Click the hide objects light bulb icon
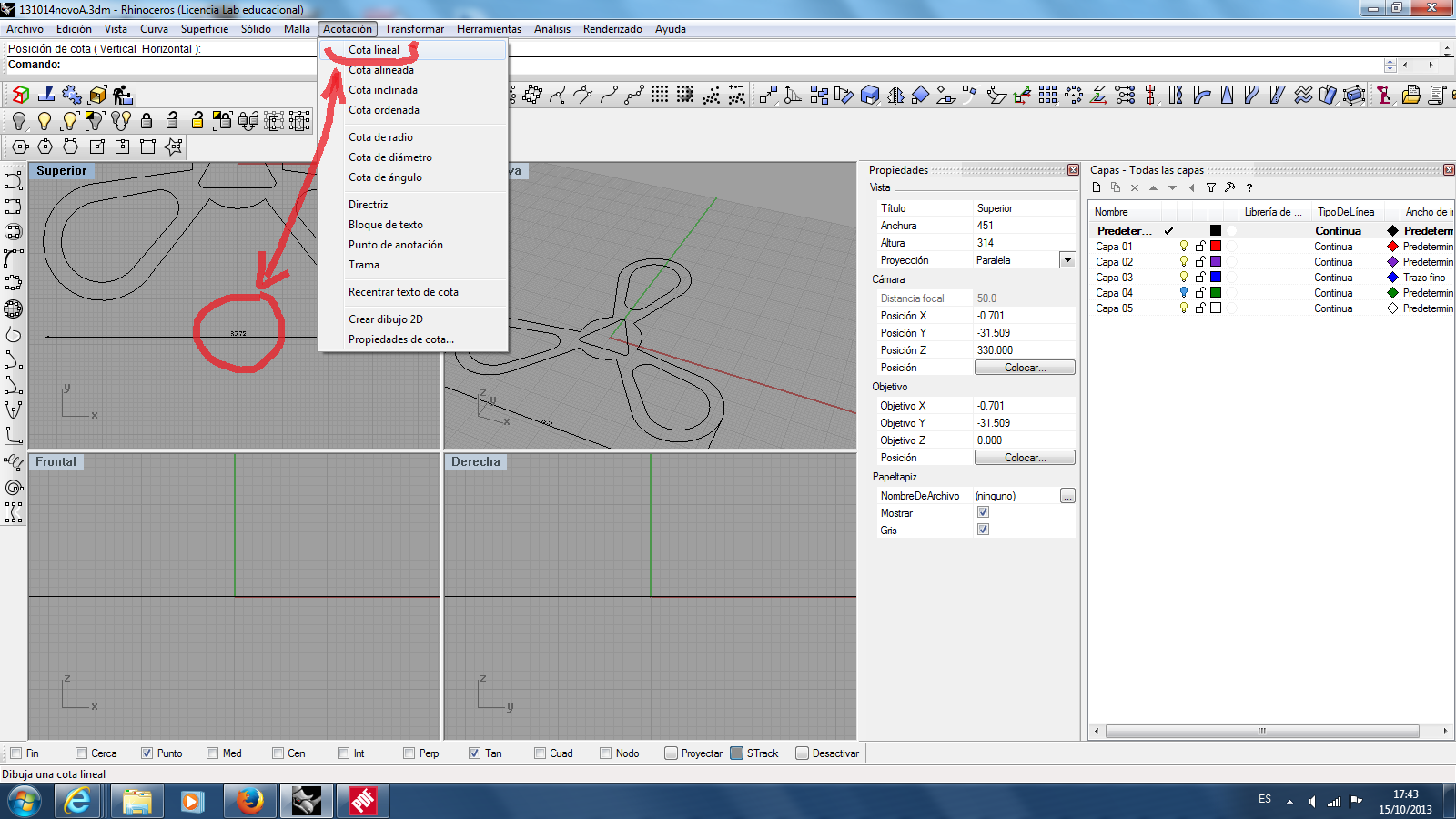This screenshot has width=1456, height=819. tap(19, 121)
